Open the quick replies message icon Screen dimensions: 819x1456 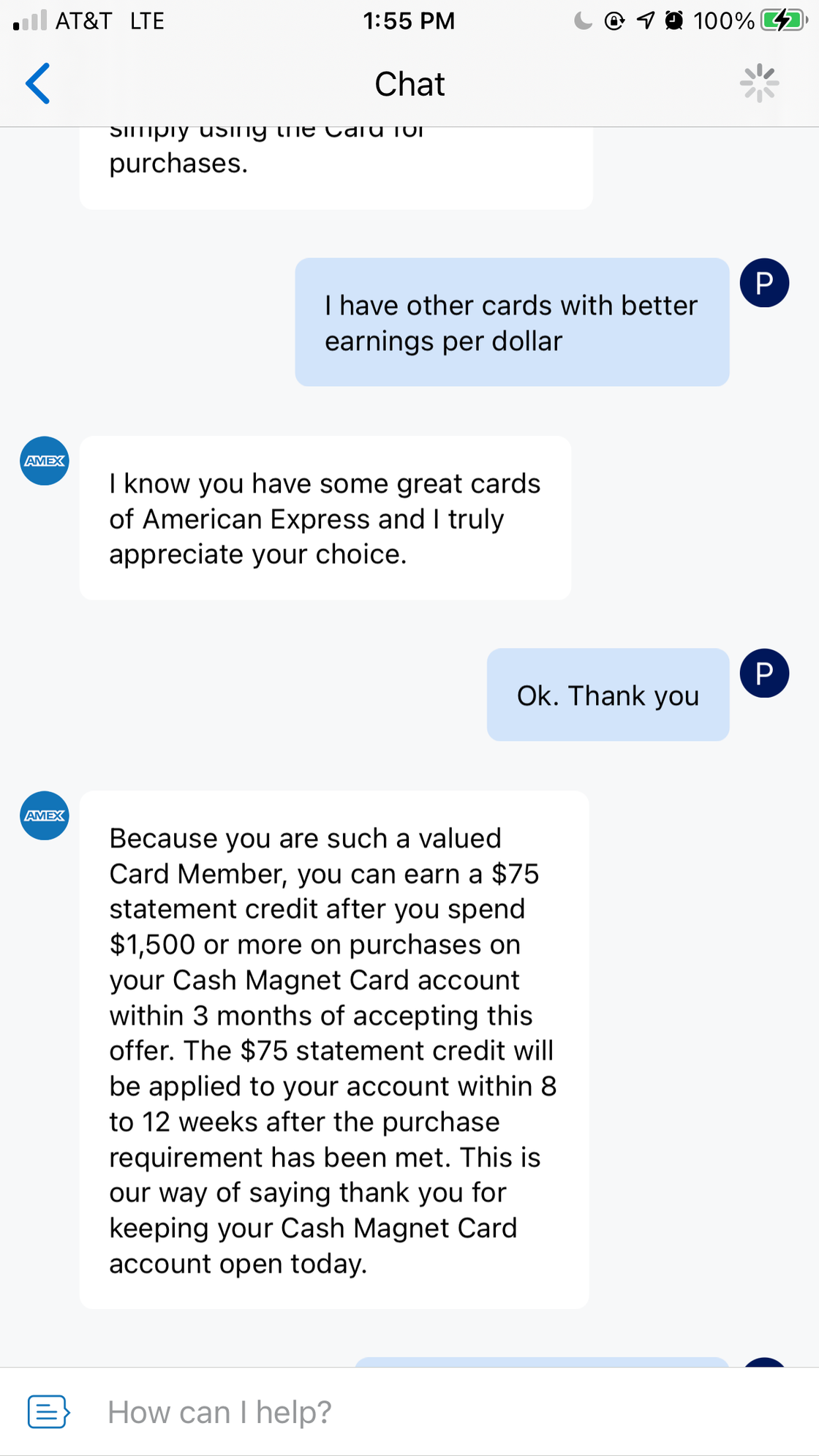pyautogui.click(x=48, y=1411)
